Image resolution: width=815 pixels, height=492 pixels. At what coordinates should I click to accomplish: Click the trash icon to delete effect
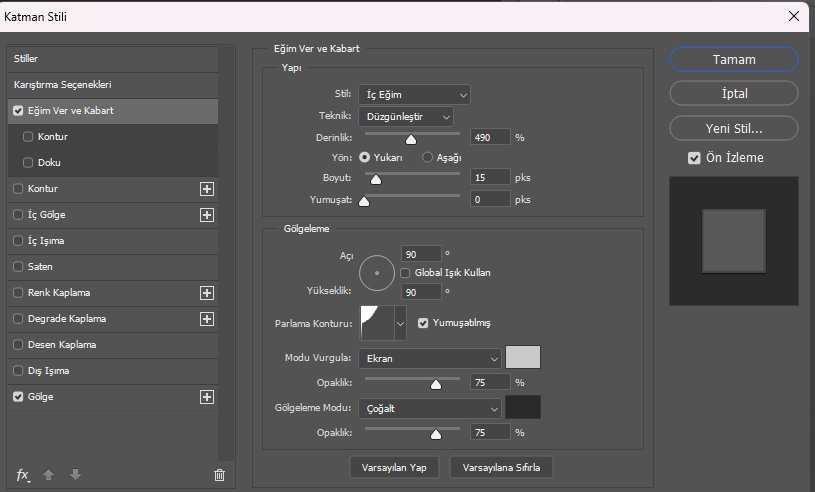pyautogui.click(x=220, y=475)
